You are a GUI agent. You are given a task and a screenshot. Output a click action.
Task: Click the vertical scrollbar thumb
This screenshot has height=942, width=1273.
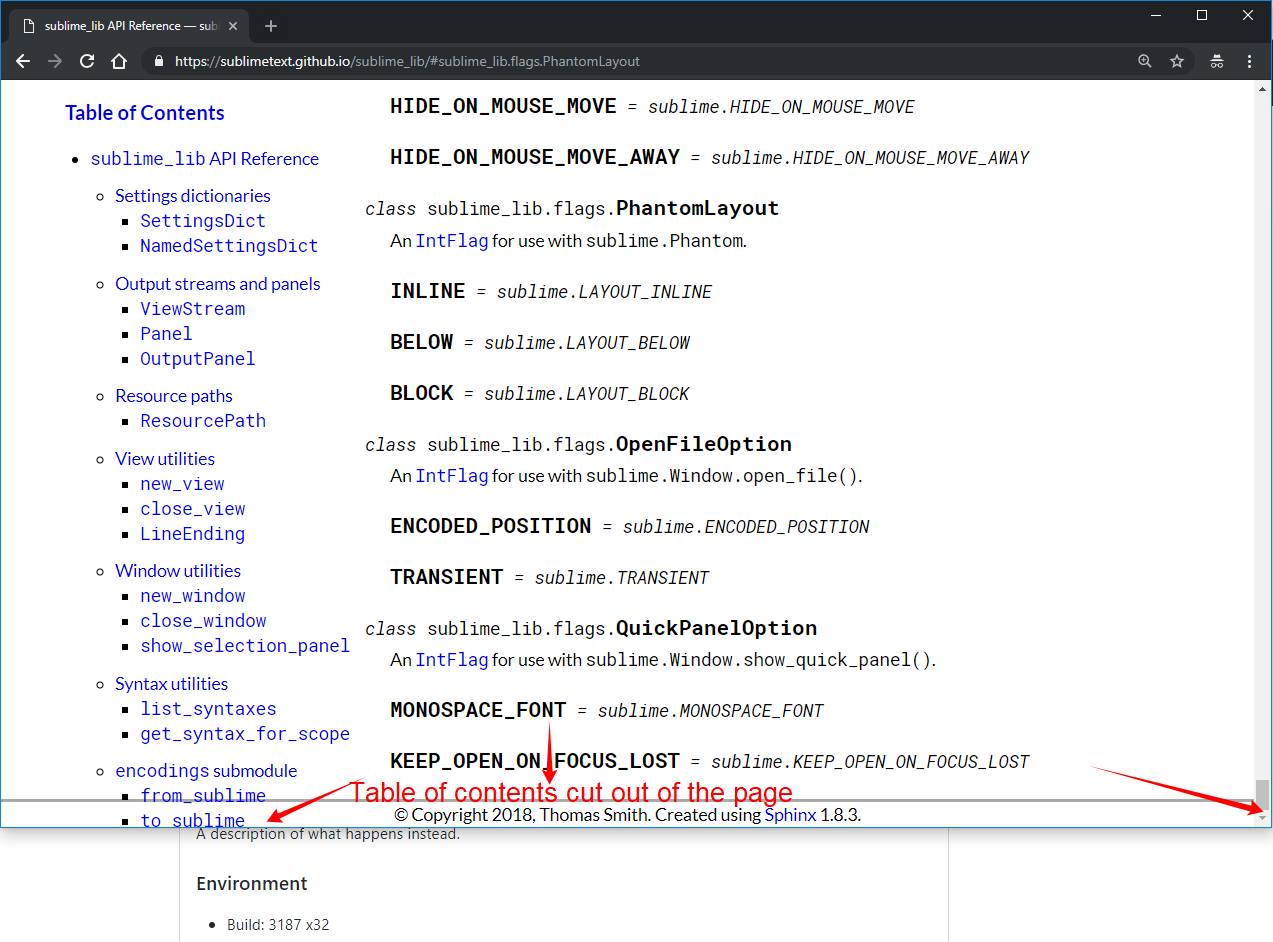[x=1263, y=793]
